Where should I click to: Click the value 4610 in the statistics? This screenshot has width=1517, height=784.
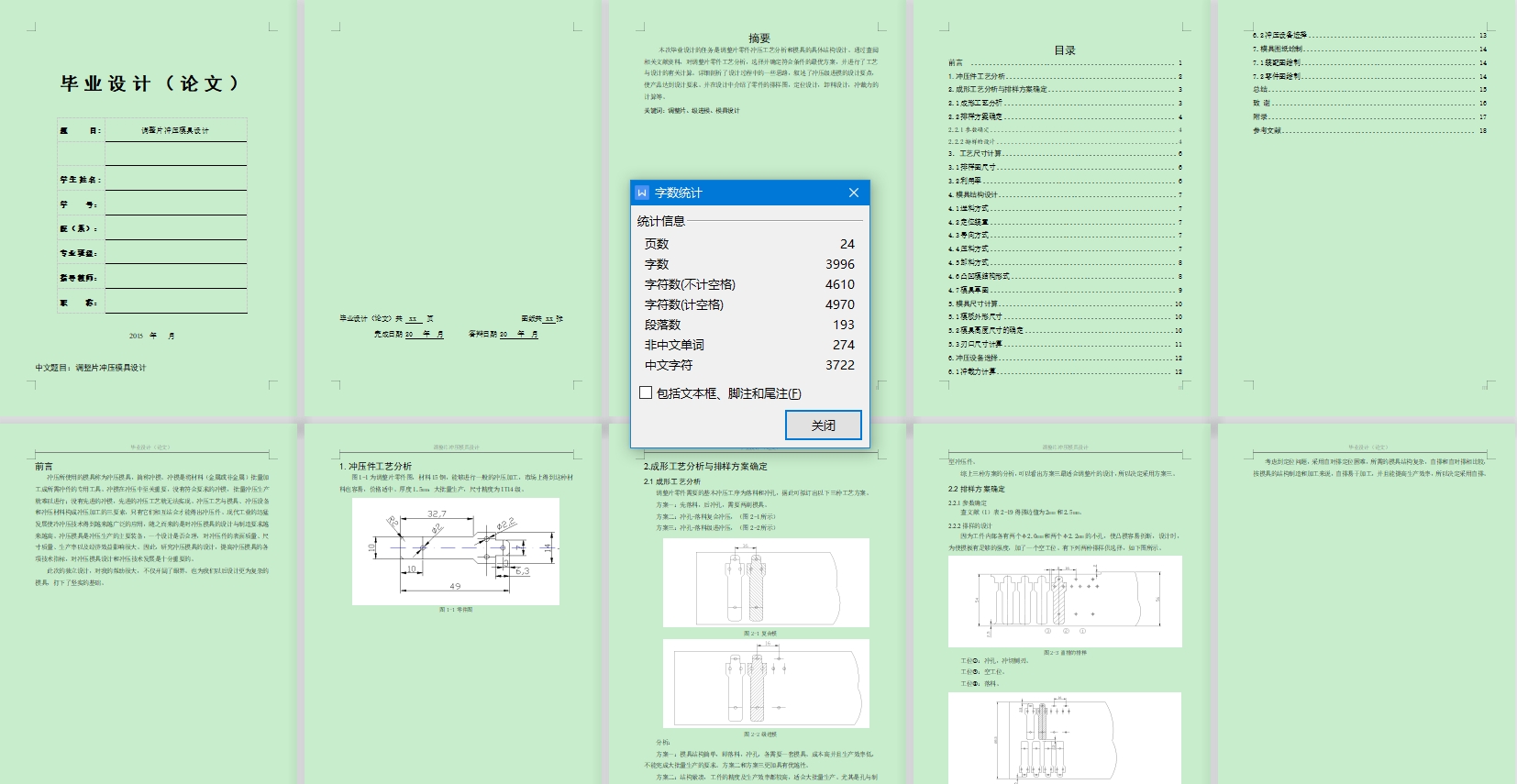tap(840, 284)
